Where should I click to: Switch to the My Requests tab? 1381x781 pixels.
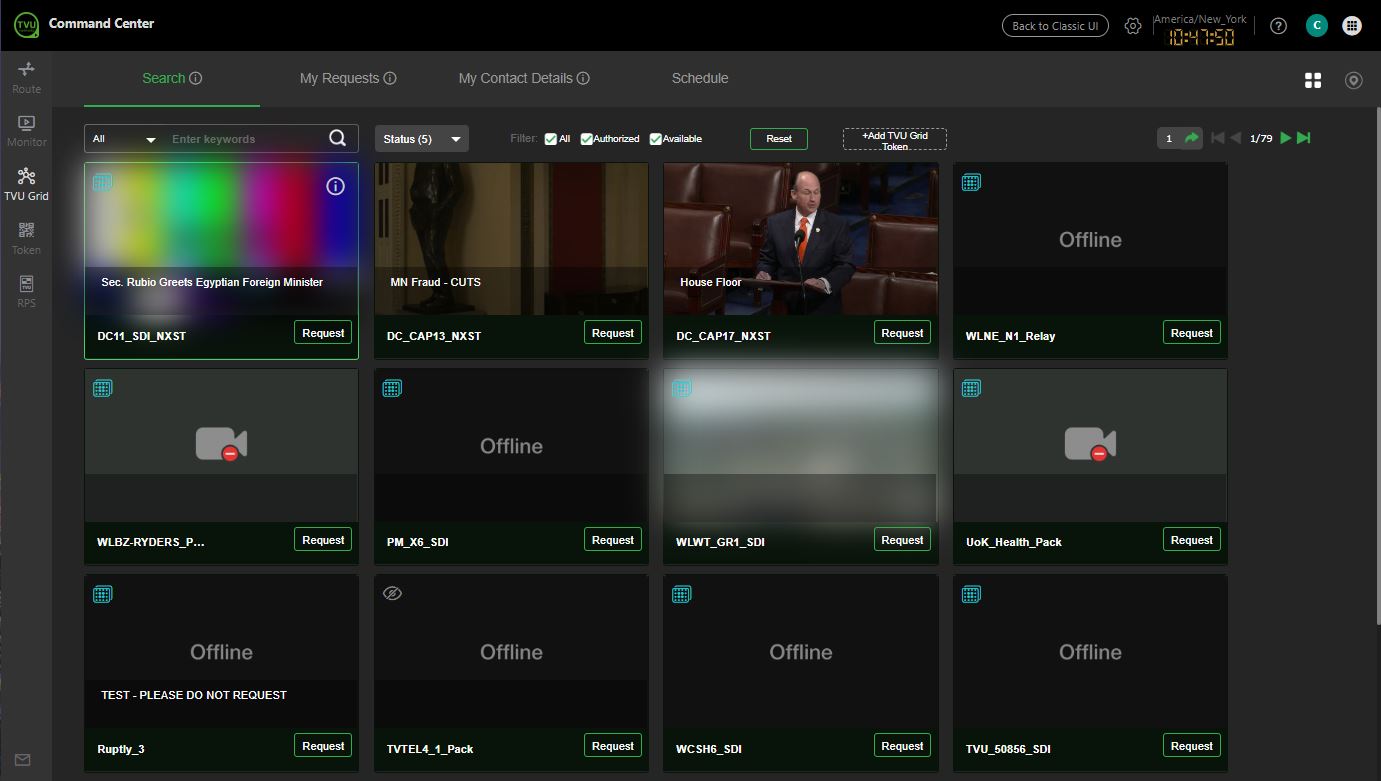coord(341,78)
